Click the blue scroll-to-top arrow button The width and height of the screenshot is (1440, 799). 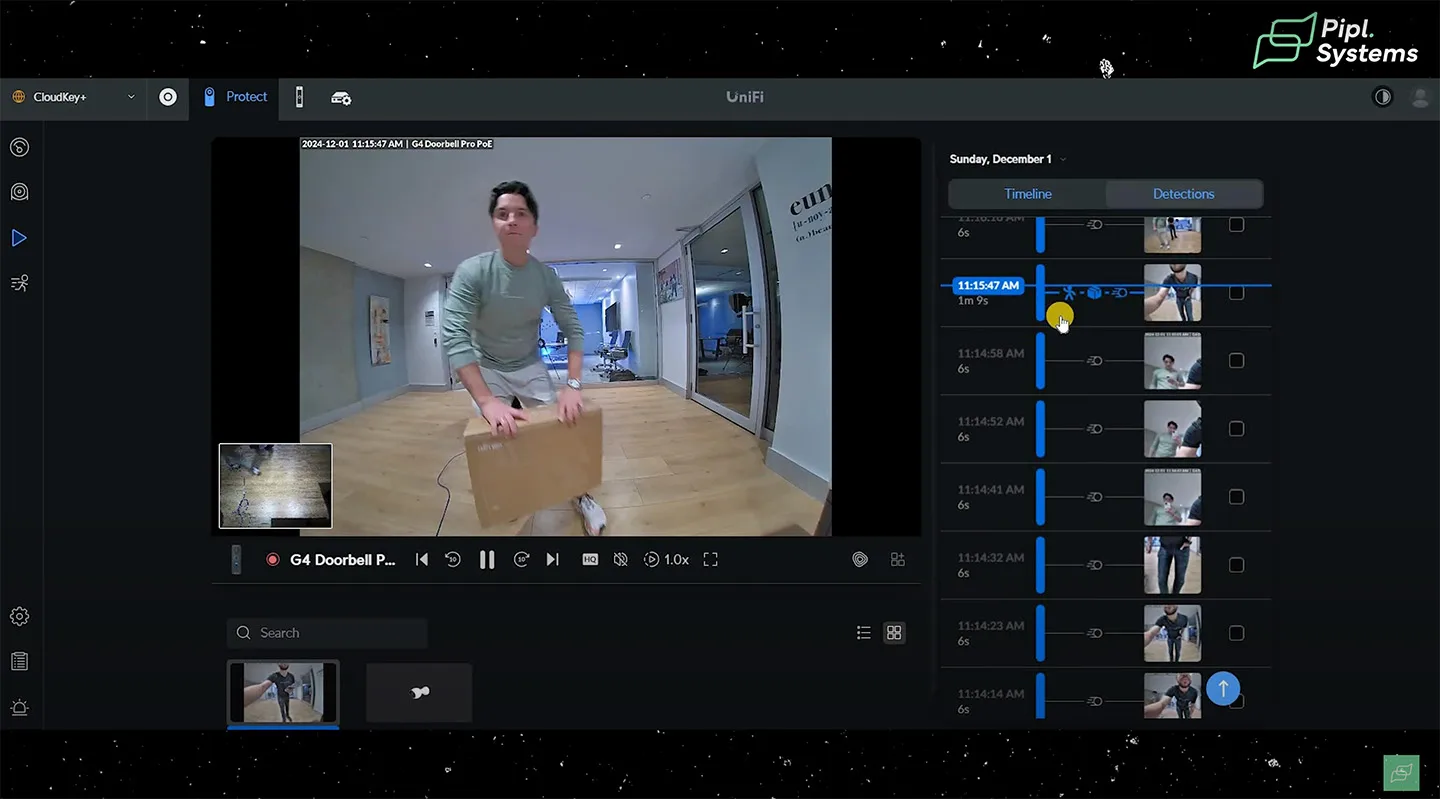pyautogui.click(x=1223, y=688)
